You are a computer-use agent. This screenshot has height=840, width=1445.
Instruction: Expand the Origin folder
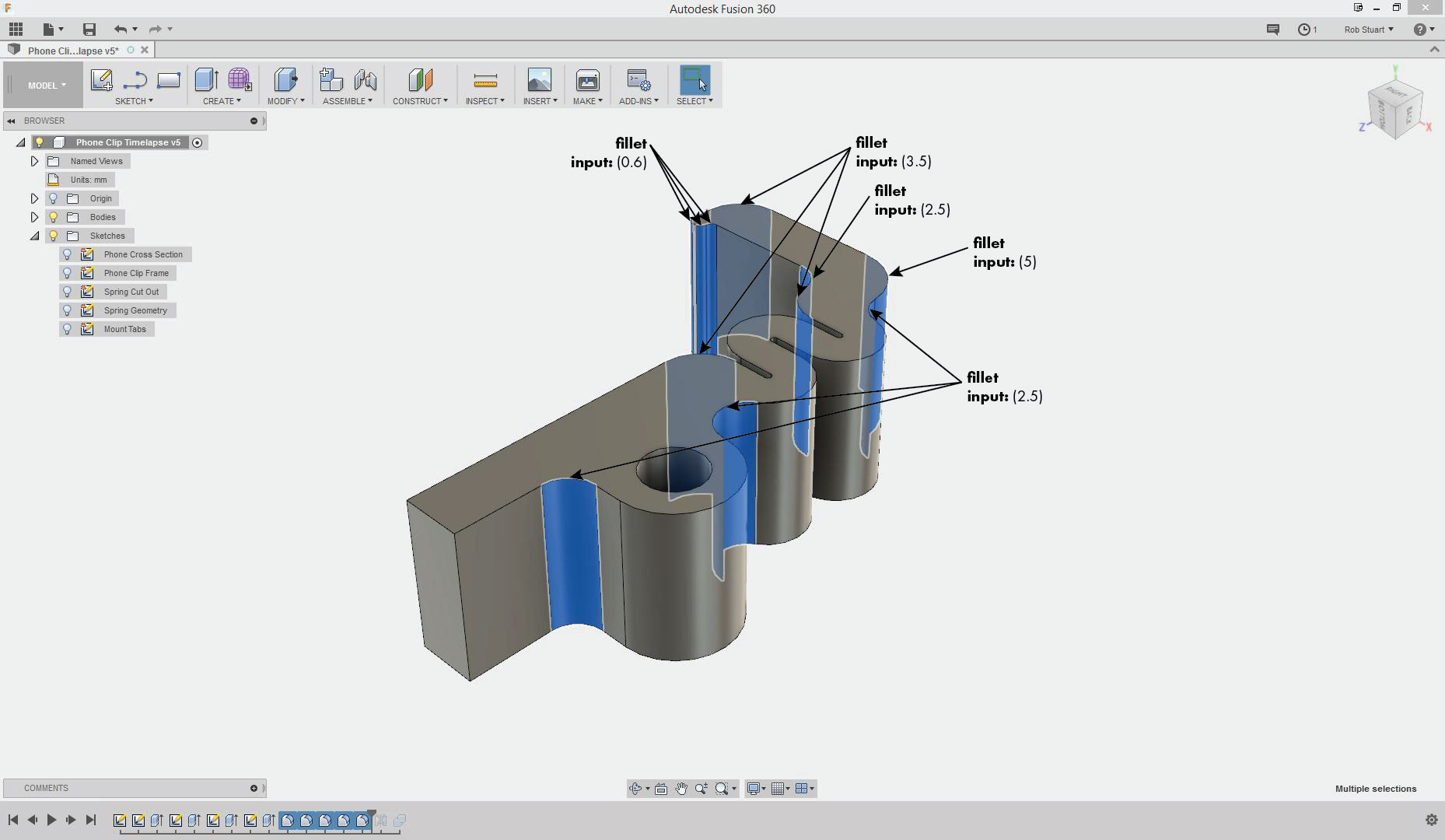coord(34,198)
